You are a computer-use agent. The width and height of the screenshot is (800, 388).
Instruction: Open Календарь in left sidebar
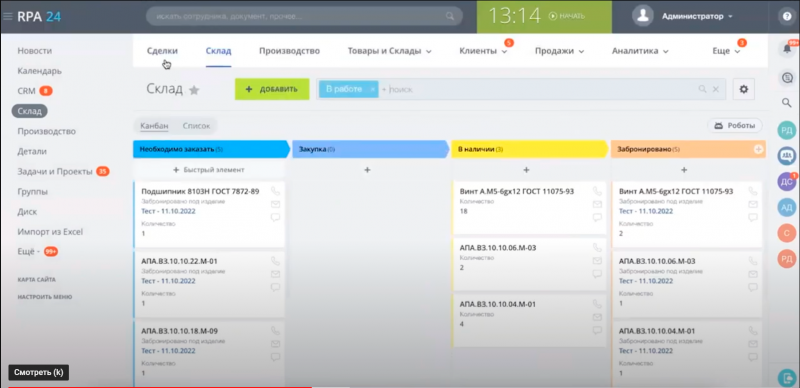(40, 71)
